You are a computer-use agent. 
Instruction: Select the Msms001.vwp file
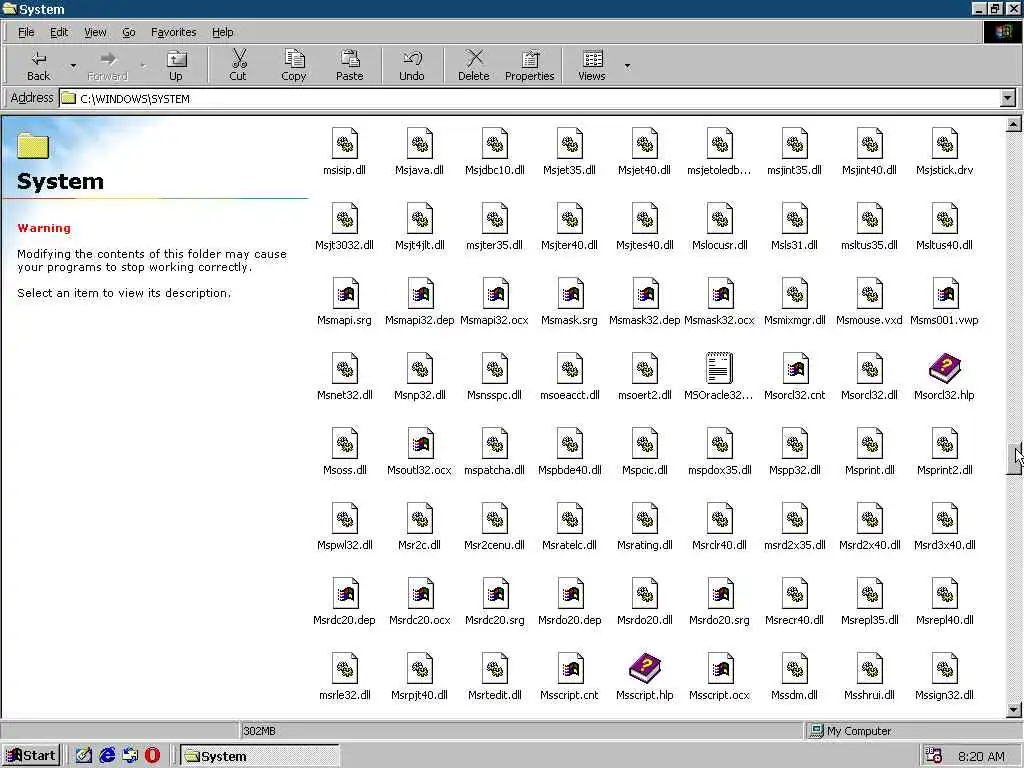944,302
